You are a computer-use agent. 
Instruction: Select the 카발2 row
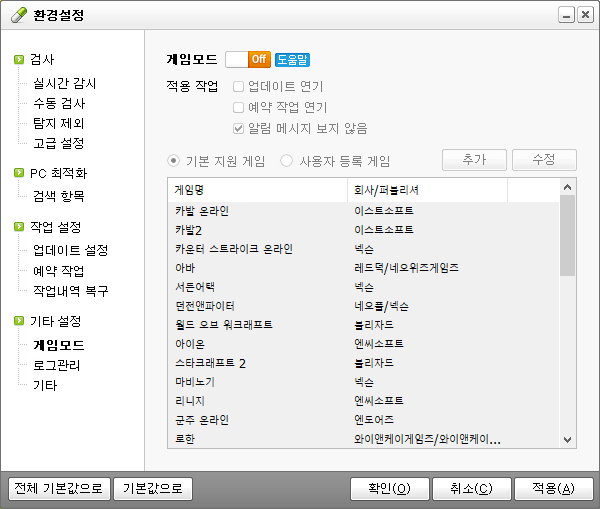point(364,230)
